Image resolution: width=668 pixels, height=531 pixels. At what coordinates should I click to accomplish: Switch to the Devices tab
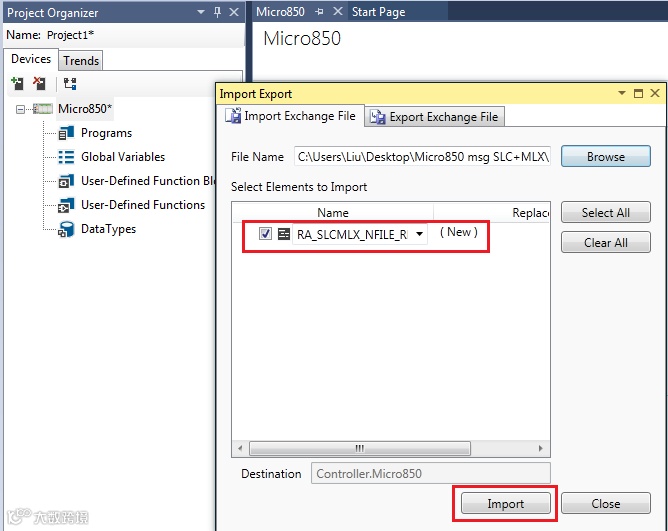[31, 59]
